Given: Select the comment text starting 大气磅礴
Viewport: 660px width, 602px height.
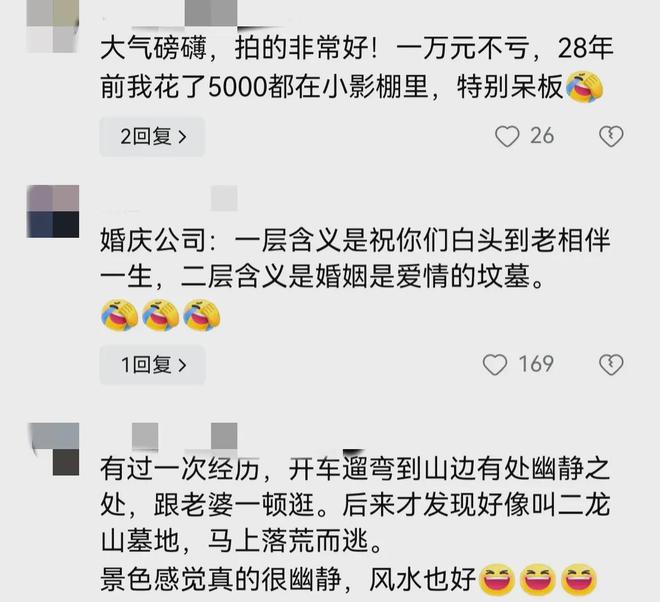Looking at the screenshot, I should [x=357, y=68].
